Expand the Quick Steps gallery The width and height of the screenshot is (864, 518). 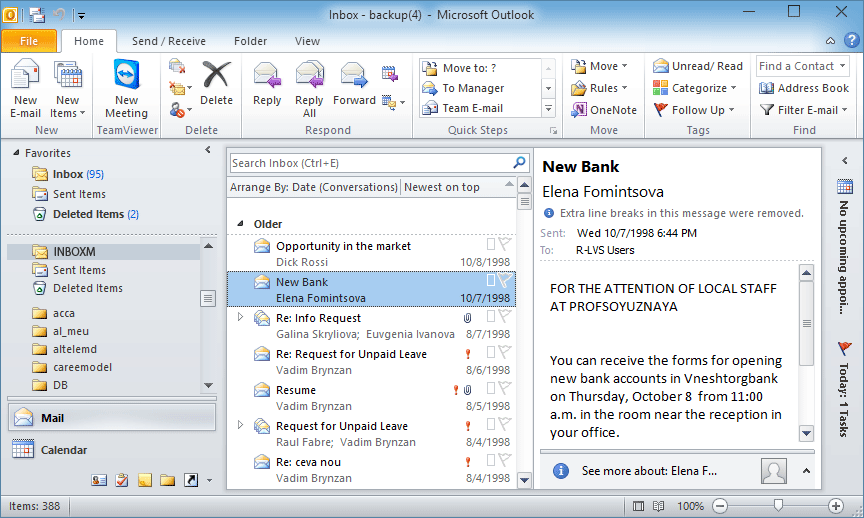[548, 109]
